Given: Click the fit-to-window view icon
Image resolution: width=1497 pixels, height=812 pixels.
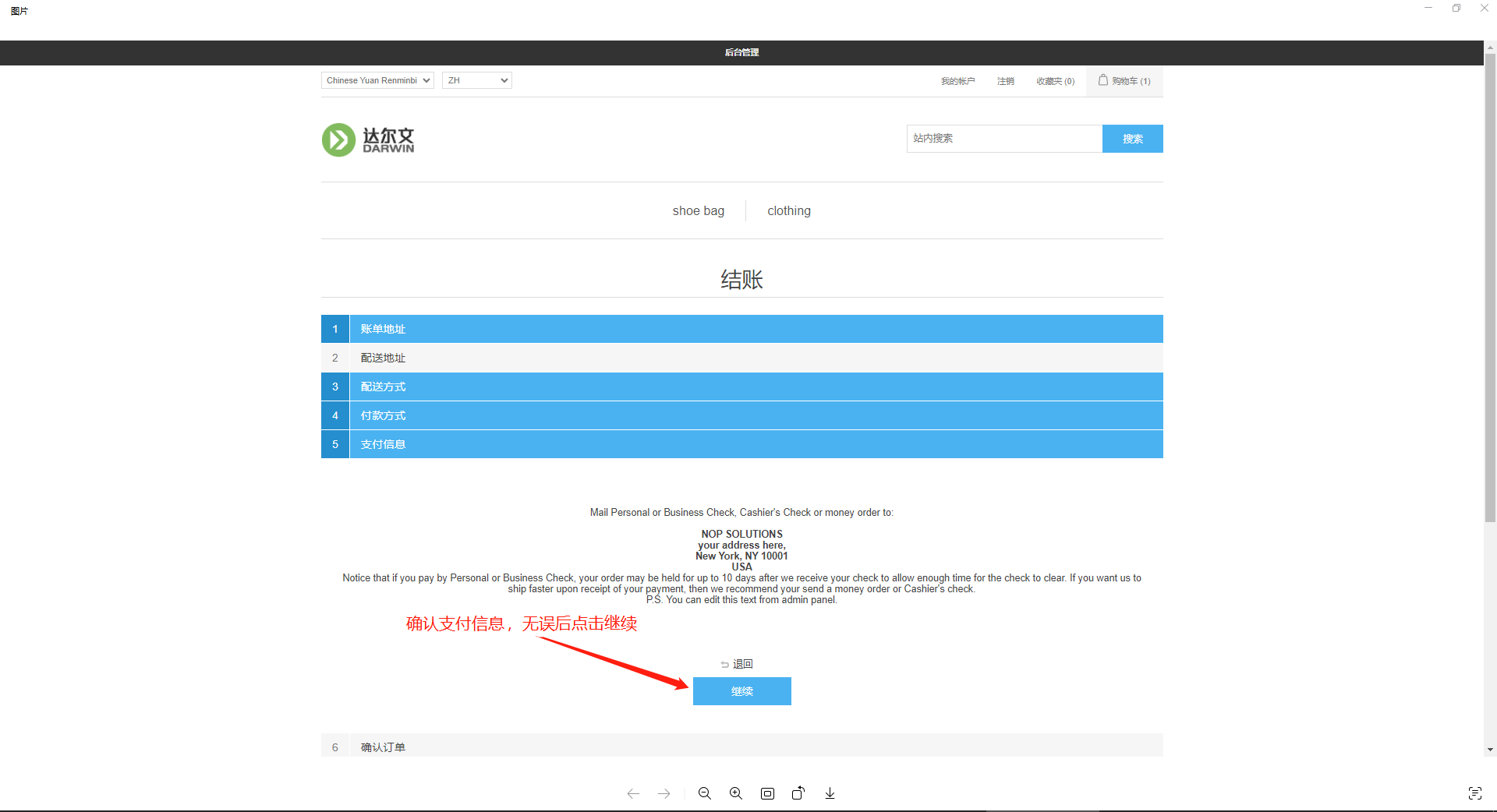Looking at the screenshot, I should [x=767, y=793].
